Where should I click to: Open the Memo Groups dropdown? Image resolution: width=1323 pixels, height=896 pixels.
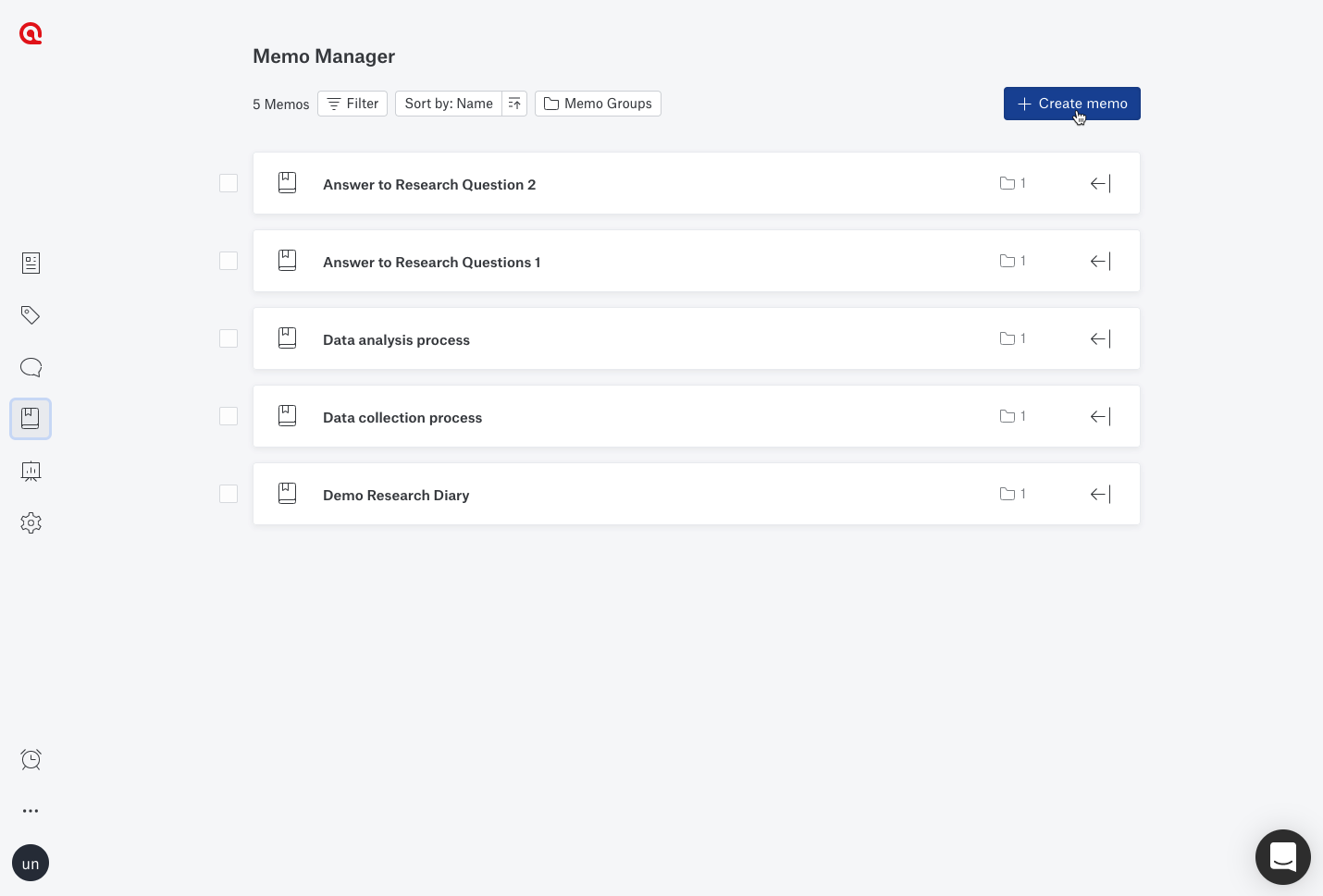tap(598, 104)
